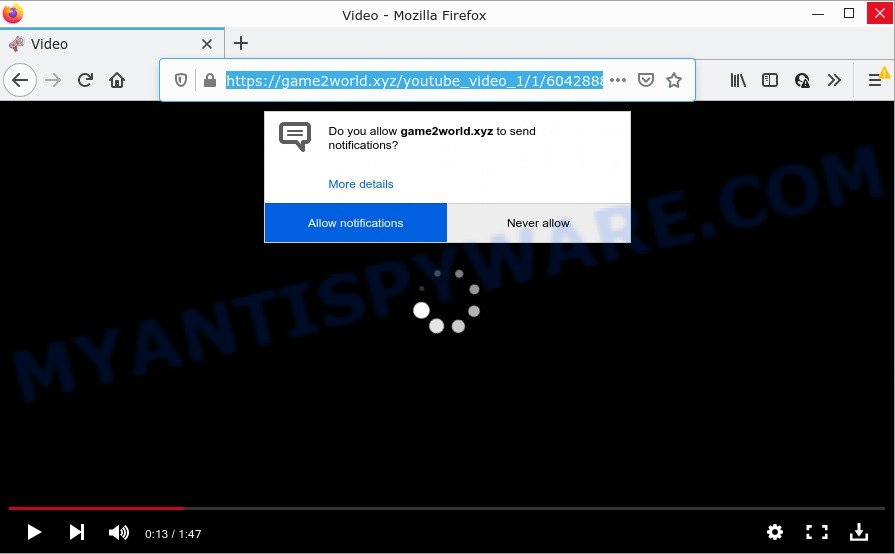Enter fullscreen video mode
Screen dimensions: 895x554
tap(817, 532)
